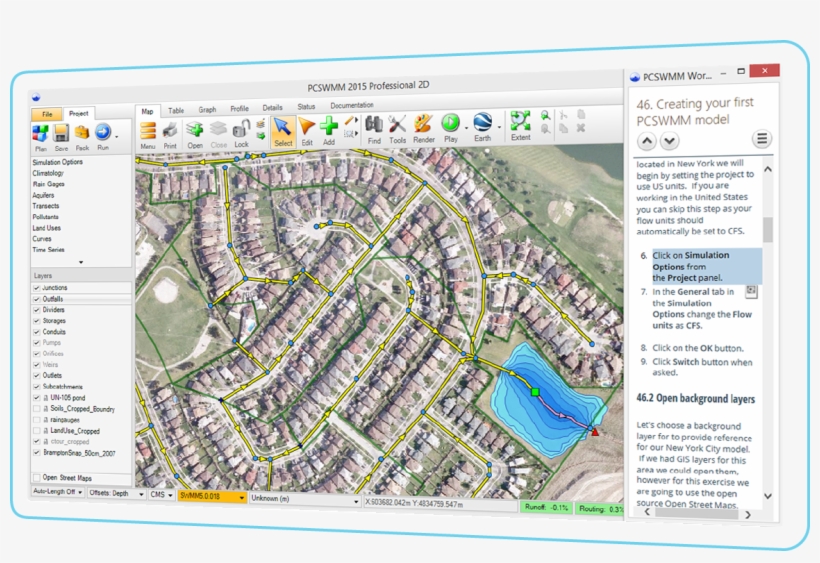Open Climatology in Project panel
The width and height of the screenshot is (820, 563).
point(48,173)
